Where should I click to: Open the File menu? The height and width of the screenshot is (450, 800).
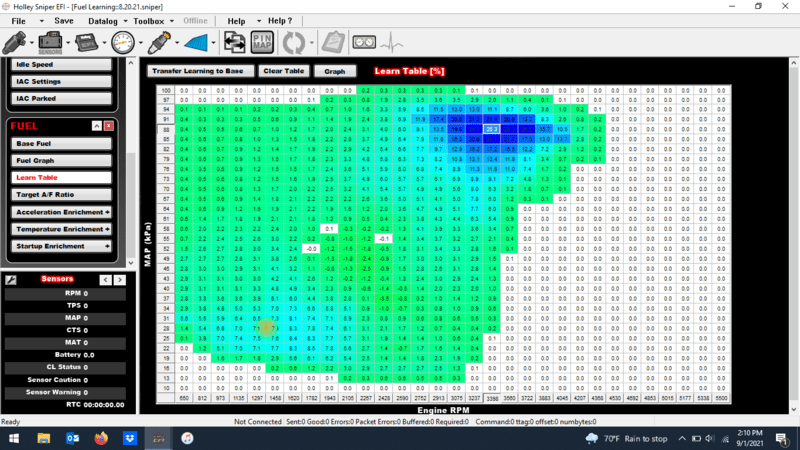18,21
